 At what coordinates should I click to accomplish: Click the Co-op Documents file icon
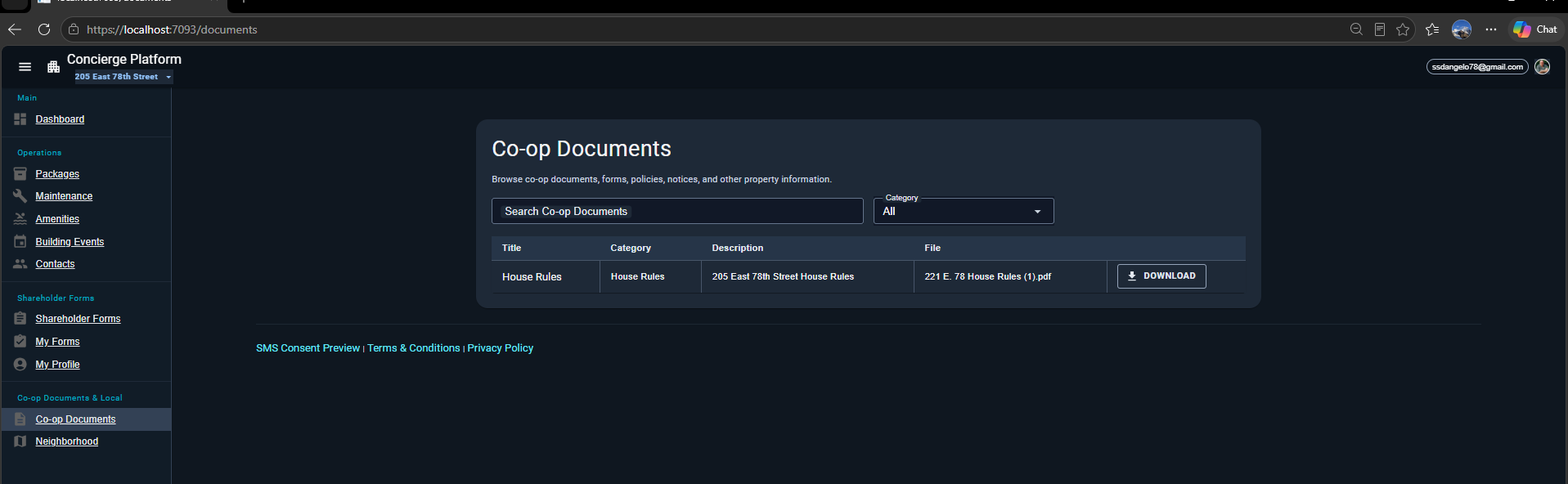[x=20, y=419]
